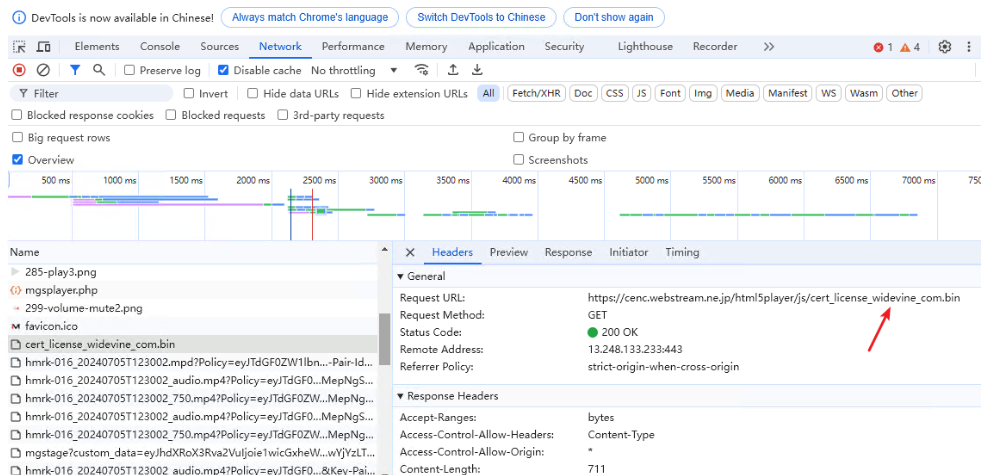Image resolution: width=994 pixels, height=475 pixels.
Task: Select 285-play3.png request row
Action: (x=194, y=272)
